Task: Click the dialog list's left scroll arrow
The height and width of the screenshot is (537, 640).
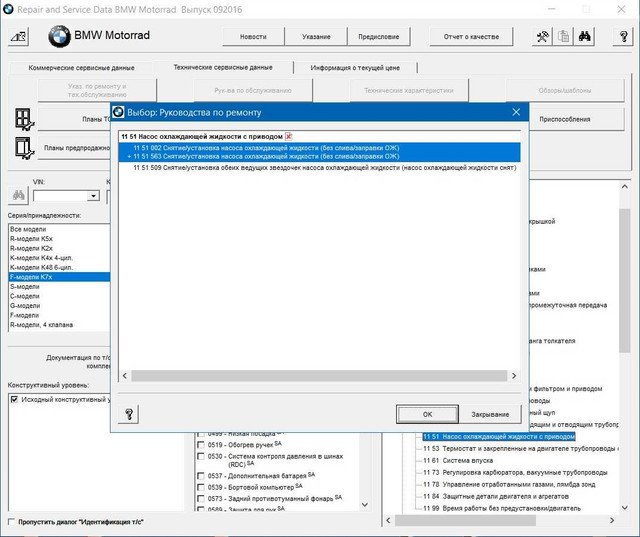Action: tap(125, 375)
